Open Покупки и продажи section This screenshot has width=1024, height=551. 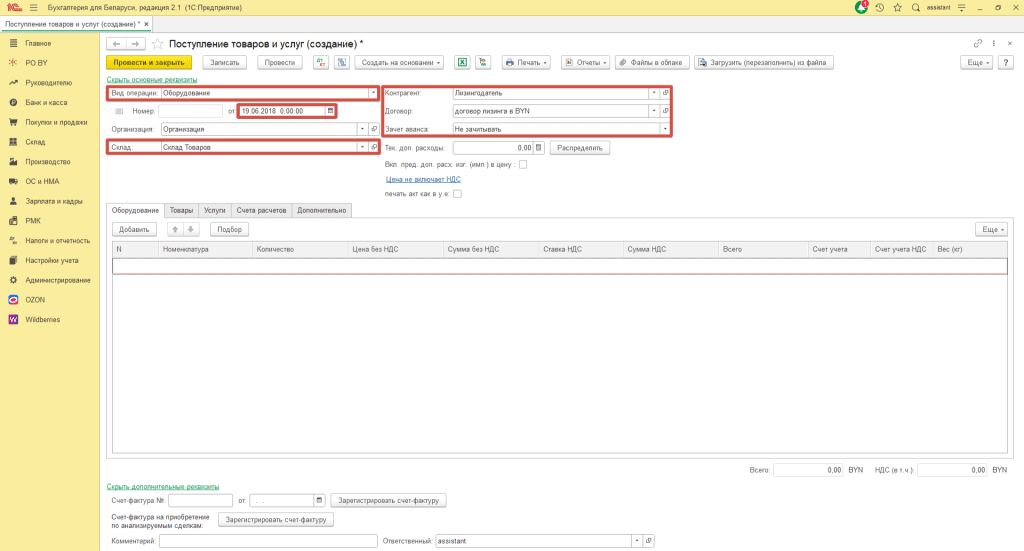(56, 122)
